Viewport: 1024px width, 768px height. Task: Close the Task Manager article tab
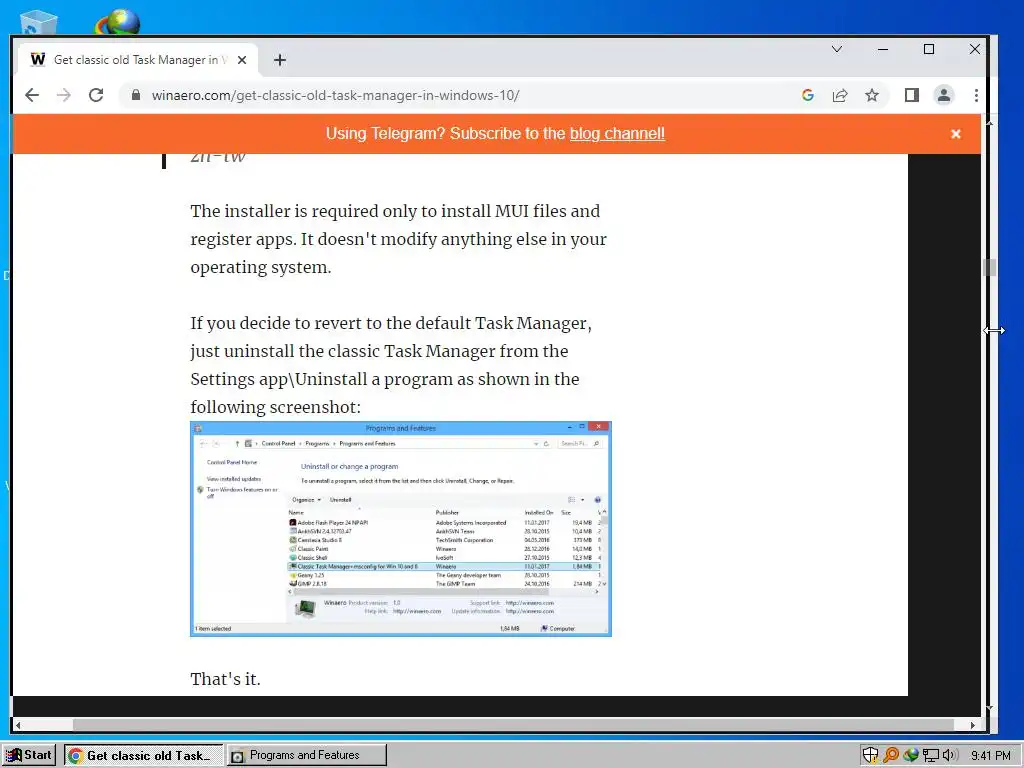[x=242, y=60]
